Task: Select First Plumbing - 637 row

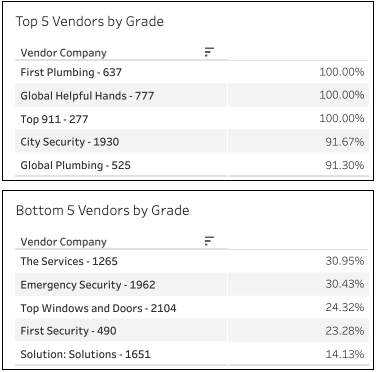Action: (x=192, y=72)
